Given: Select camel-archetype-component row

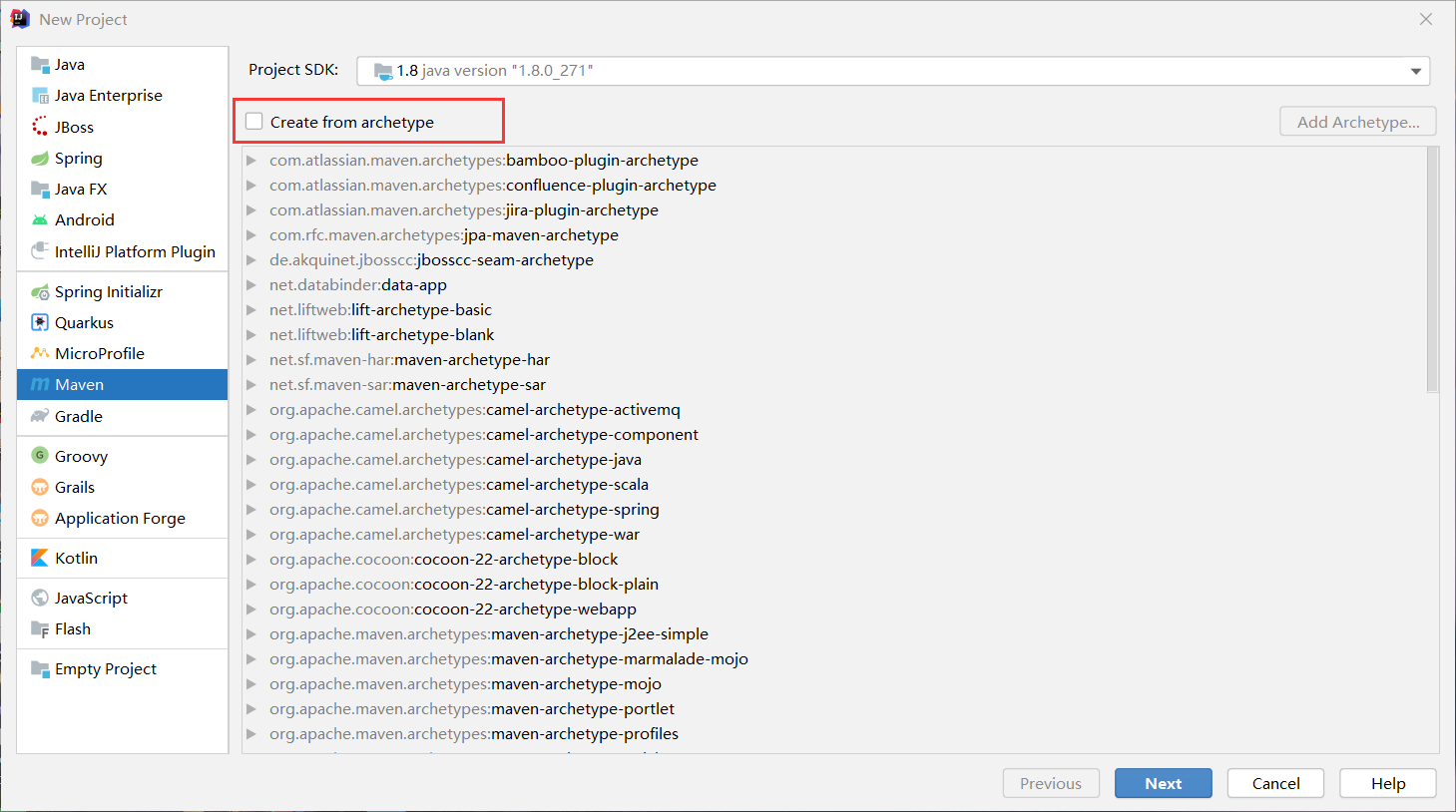Looking at the screenshot, I should coord(835,434).
